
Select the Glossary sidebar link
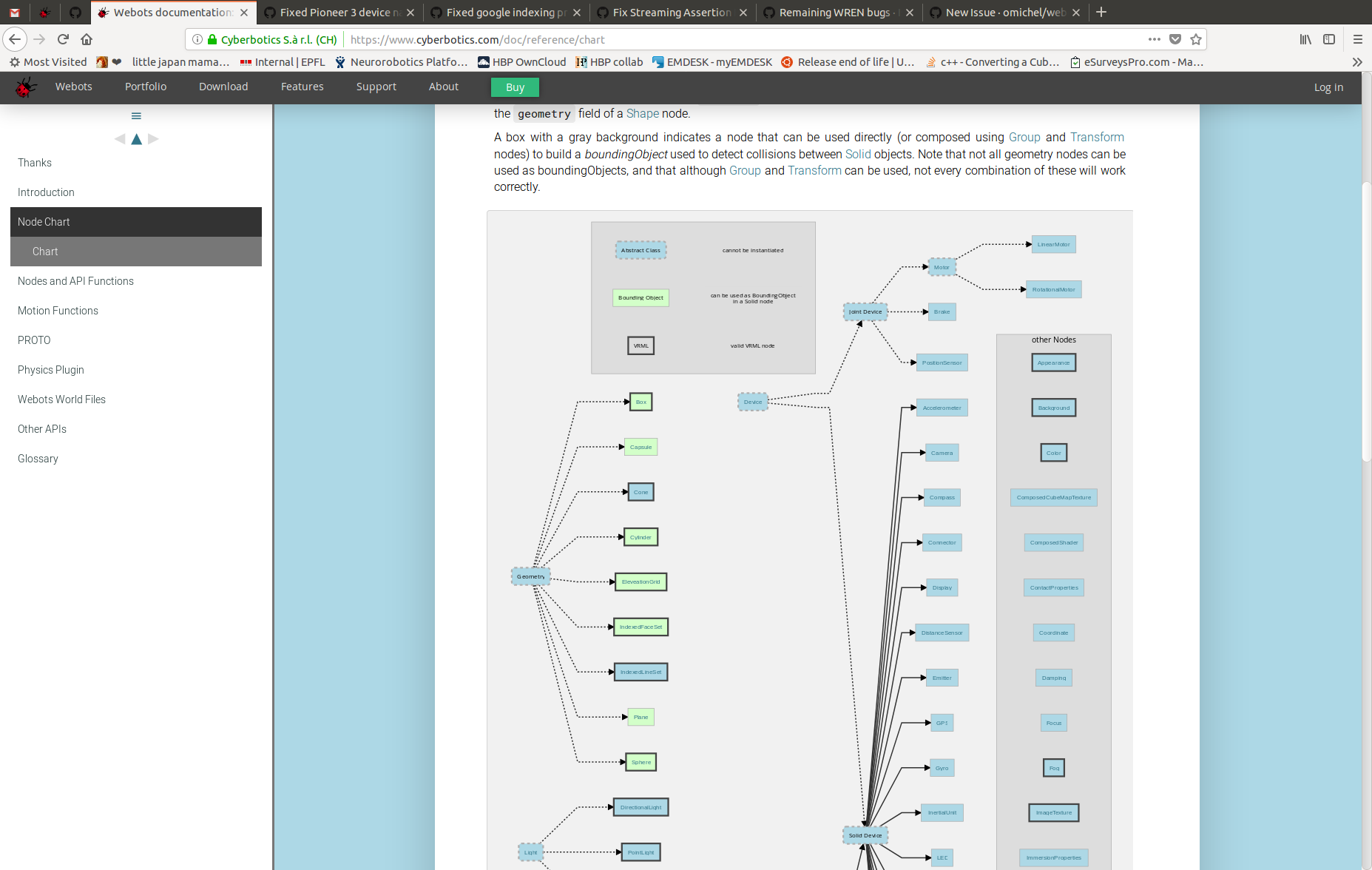click(x=38, y=459)
